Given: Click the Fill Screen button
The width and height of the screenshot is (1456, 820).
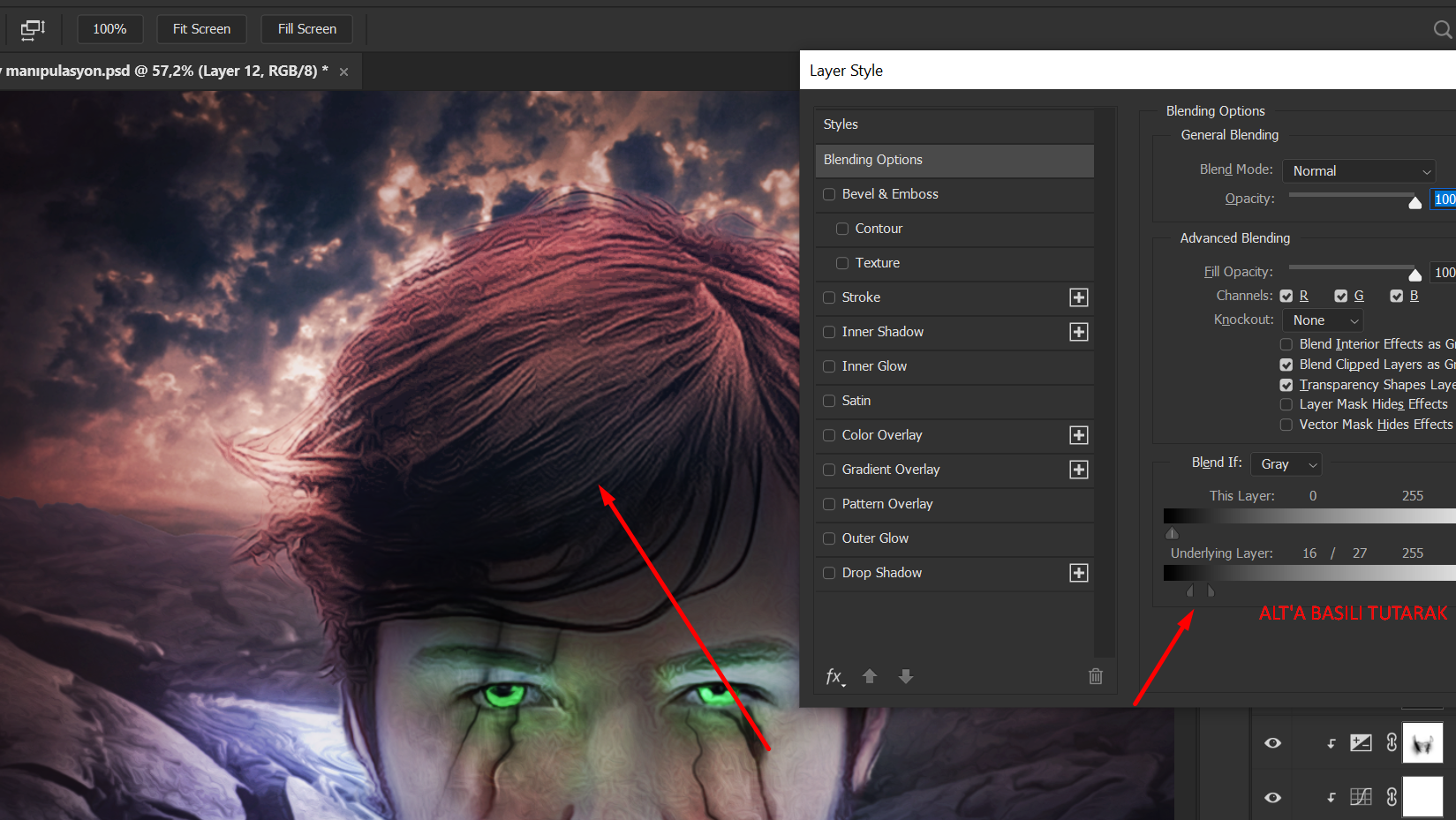Looking at the screenshot, I should pos(307,29).
